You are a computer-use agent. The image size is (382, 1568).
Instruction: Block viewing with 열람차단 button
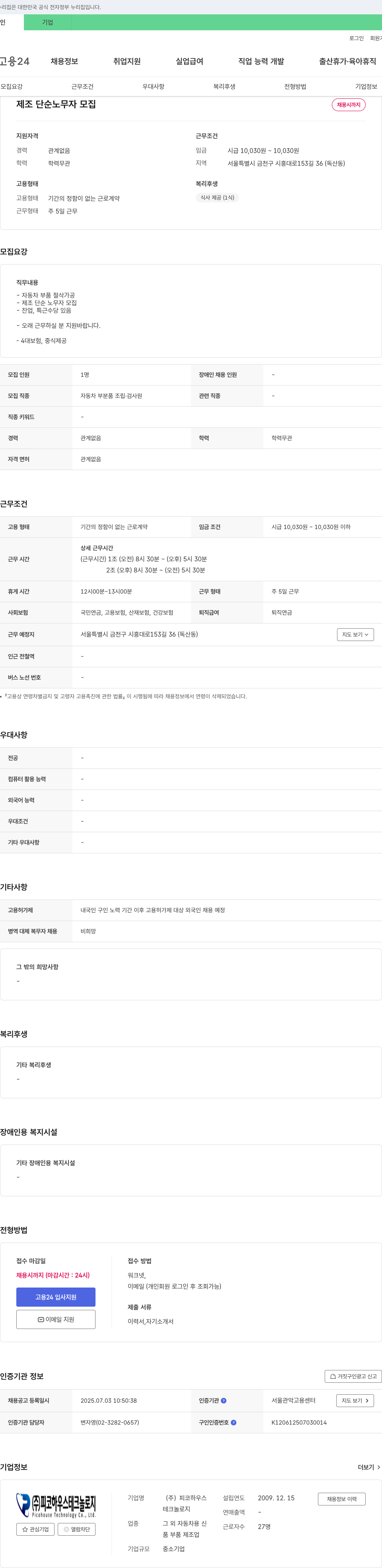[77, 1529]
